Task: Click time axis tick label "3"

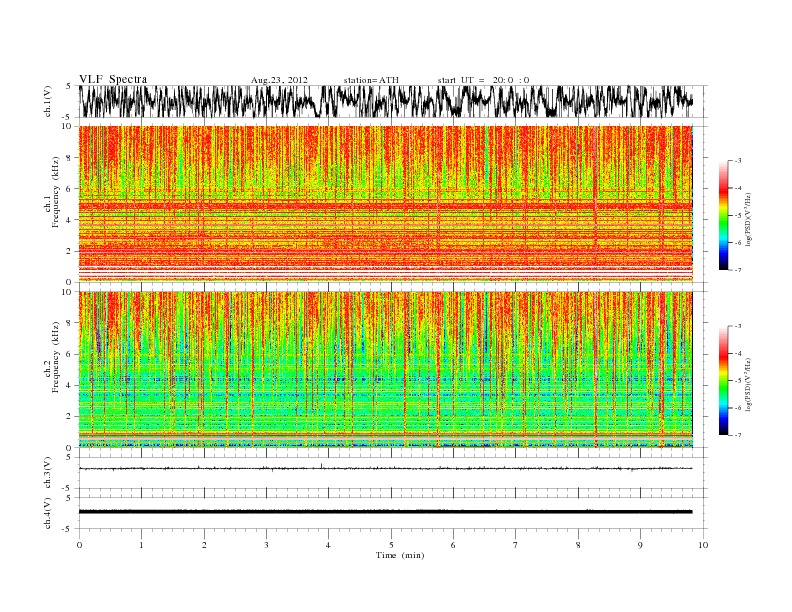Action: click(266, 545)
